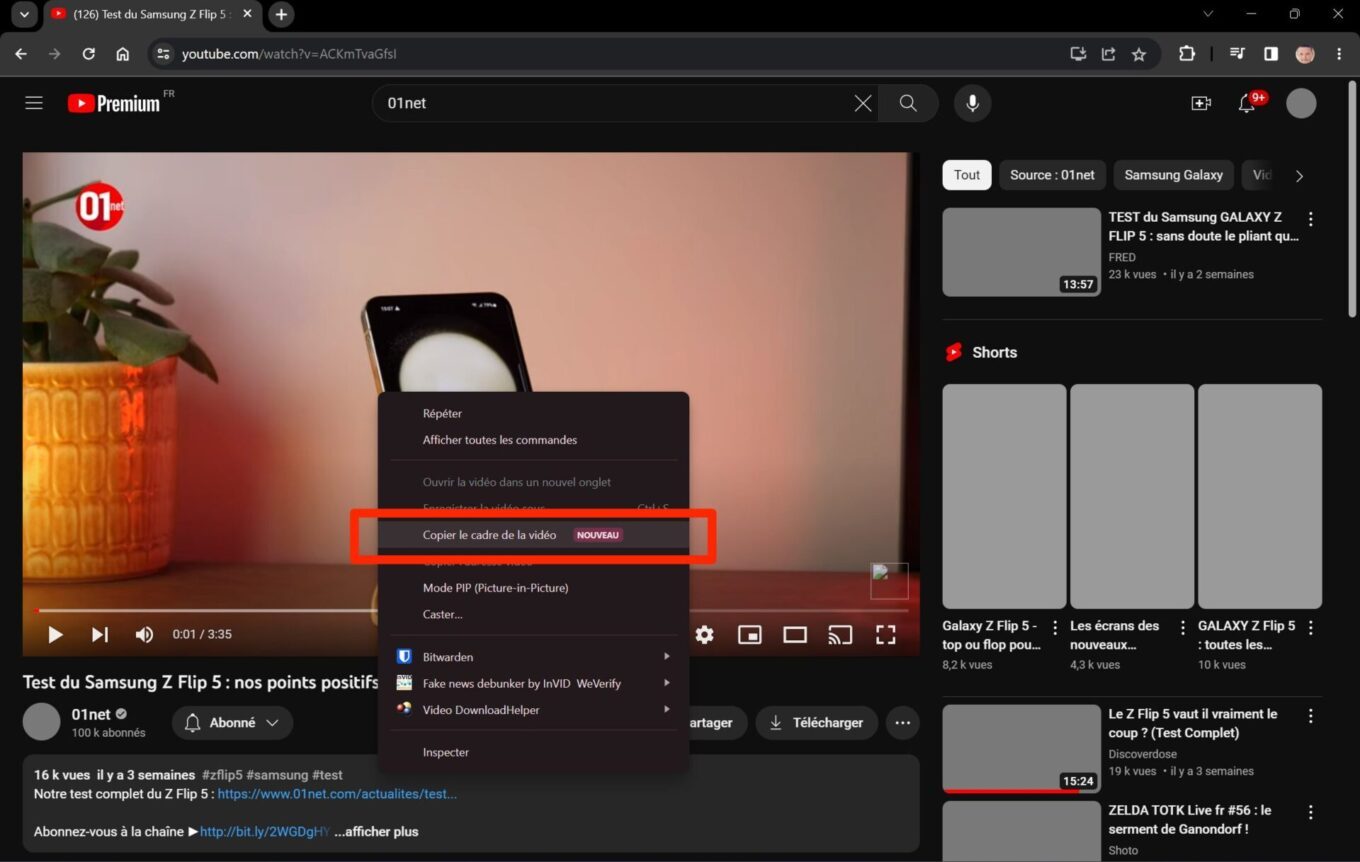
Task: Open the 15:24 video thumbnail
Action: [x=1021, y=749]
